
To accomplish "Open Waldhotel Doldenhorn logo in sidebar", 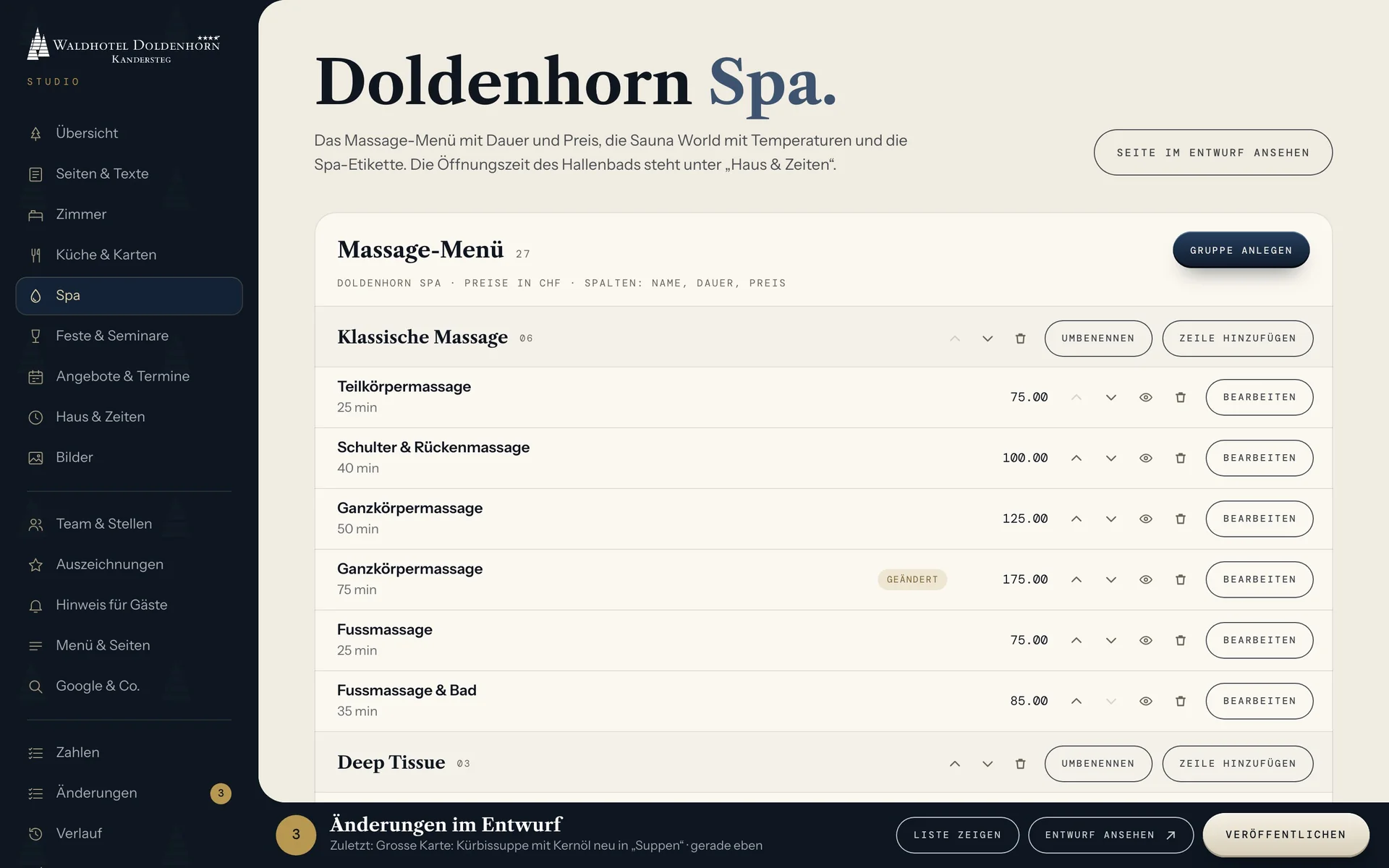I will [x=124, y=45].
